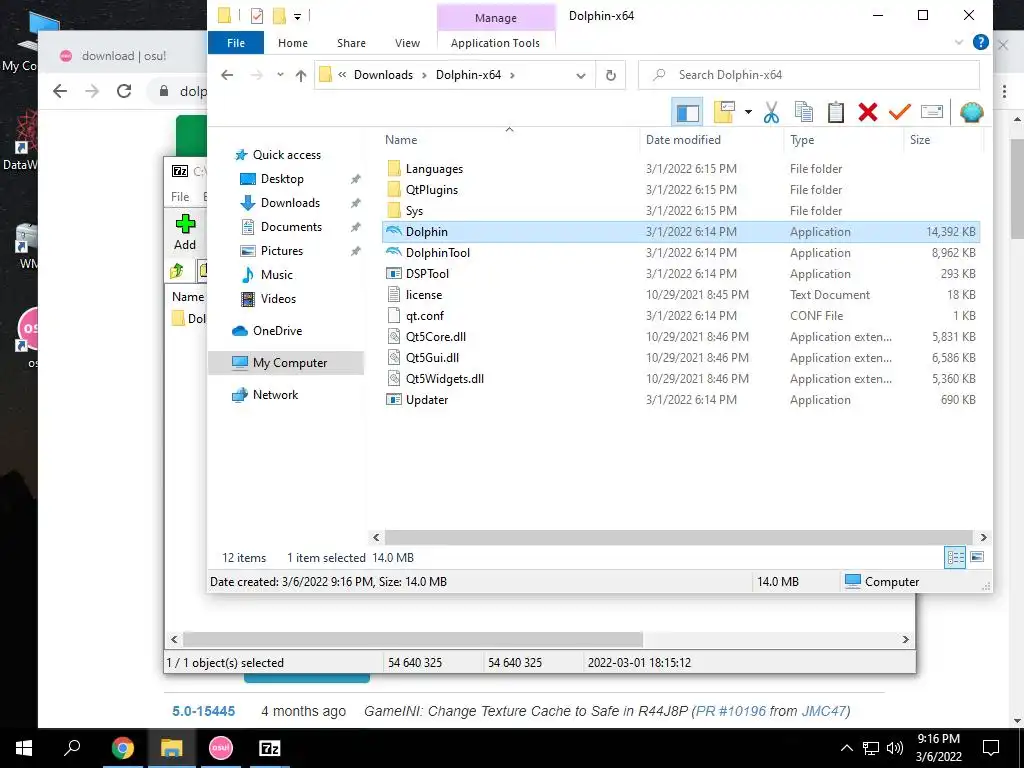
Task: Click Downloads in the address breadcrumb
Action: 383,75
